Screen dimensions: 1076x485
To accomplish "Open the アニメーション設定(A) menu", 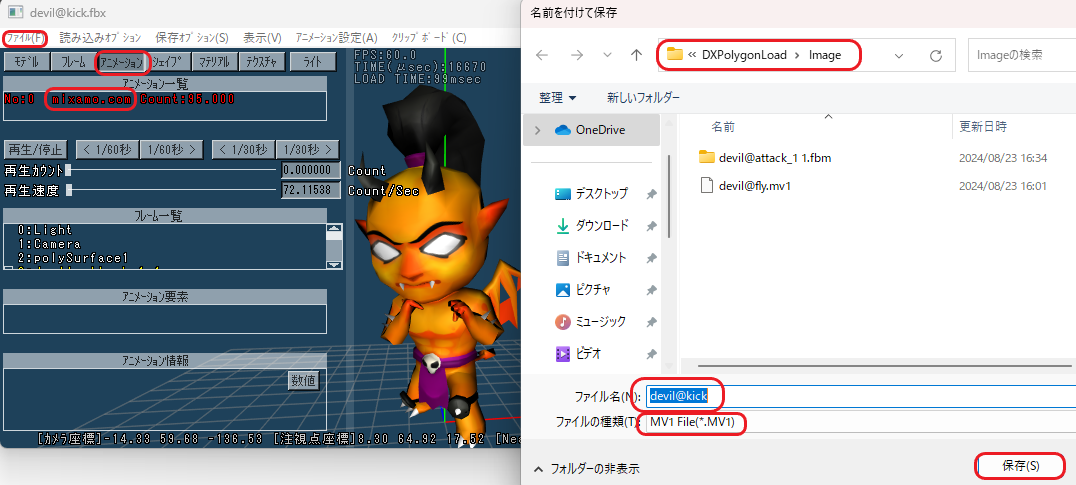I will (x=336, y=38).
